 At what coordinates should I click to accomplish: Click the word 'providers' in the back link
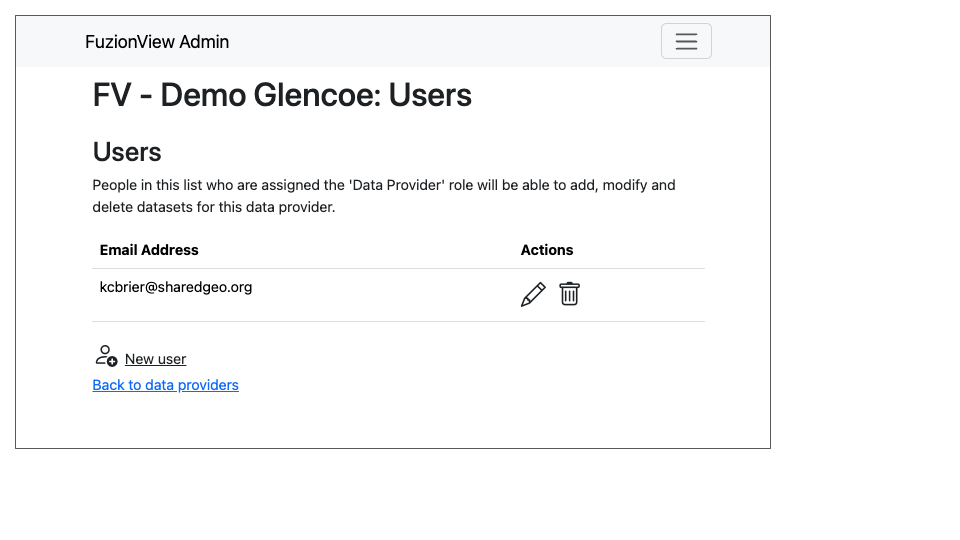208,385
